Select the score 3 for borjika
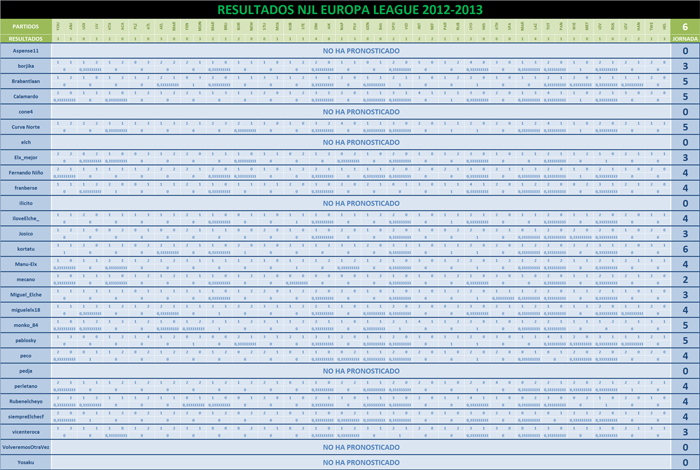 [x=685, y=66]
